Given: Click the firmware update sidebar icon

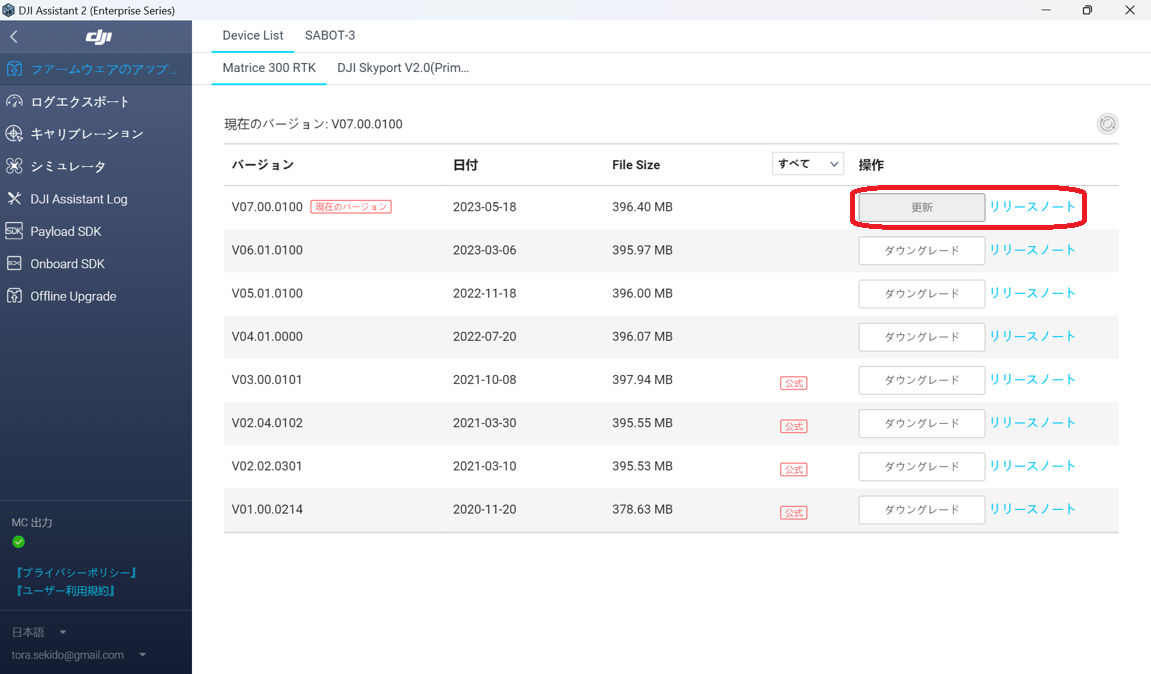Looking at the screenshot, I should coord(14,69).
